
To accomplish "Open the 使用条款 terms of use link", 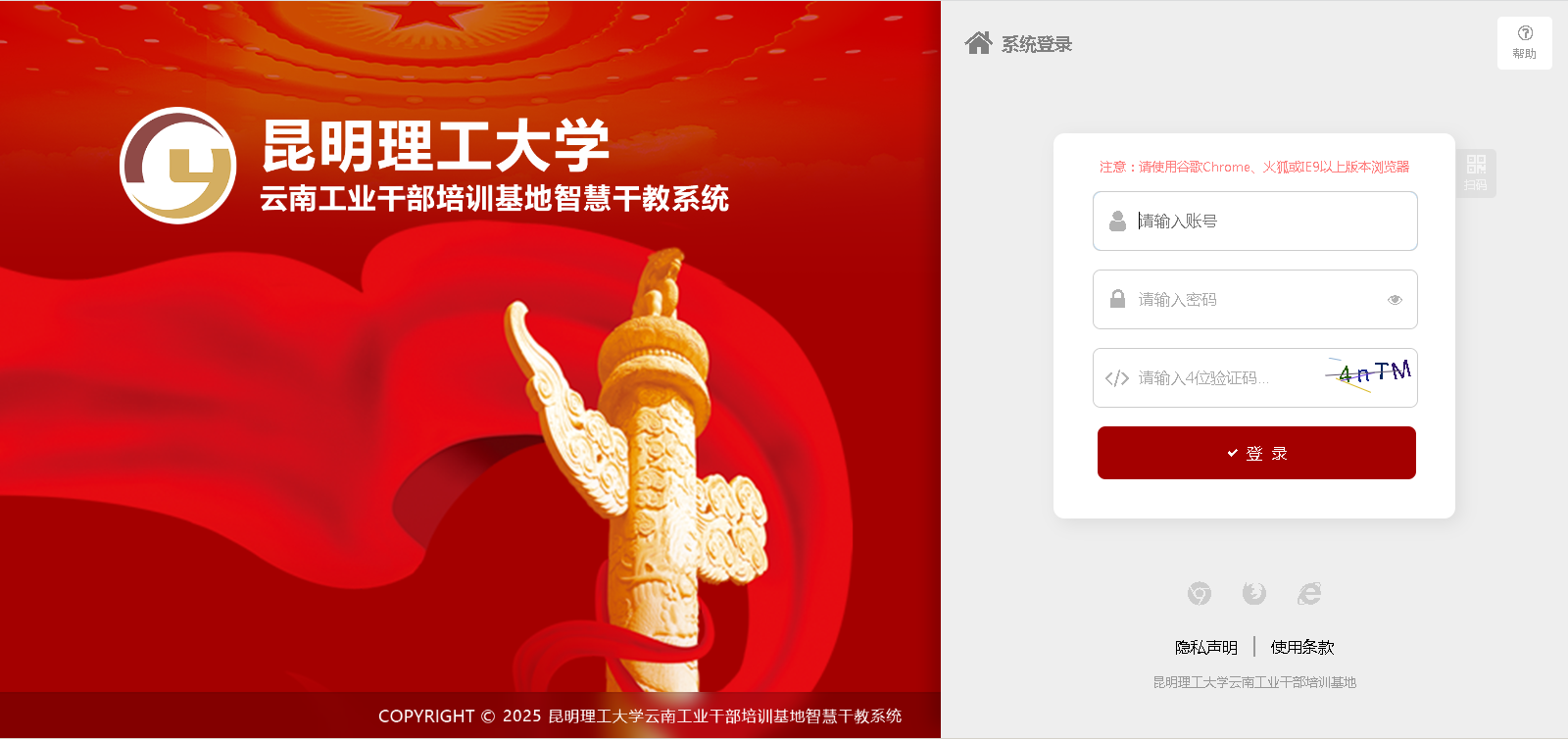I will [x=1302, y=647].
